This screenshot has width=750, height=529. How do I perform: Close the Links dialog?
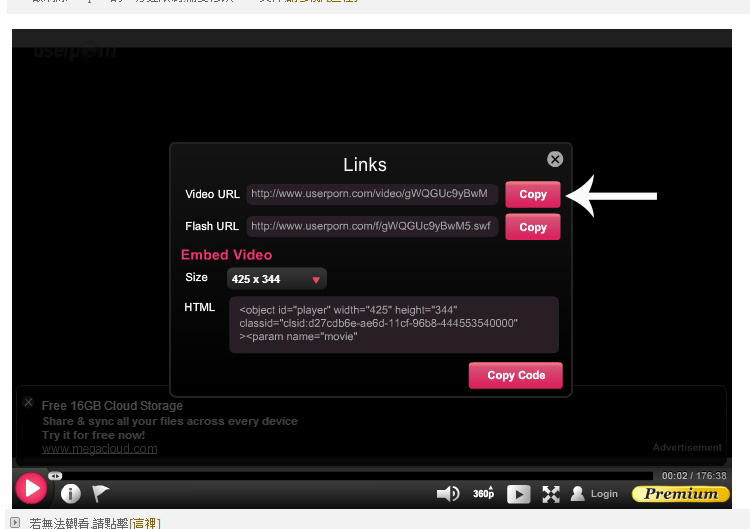coord(555,159)
